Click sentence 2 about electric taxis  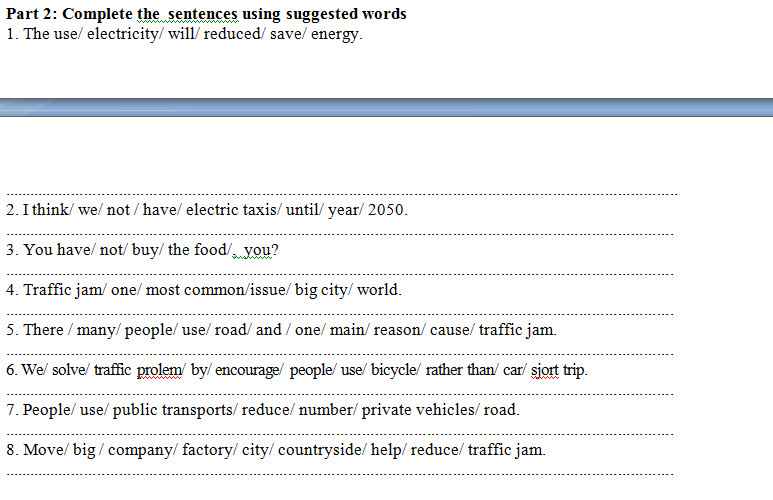click(207, 210)
